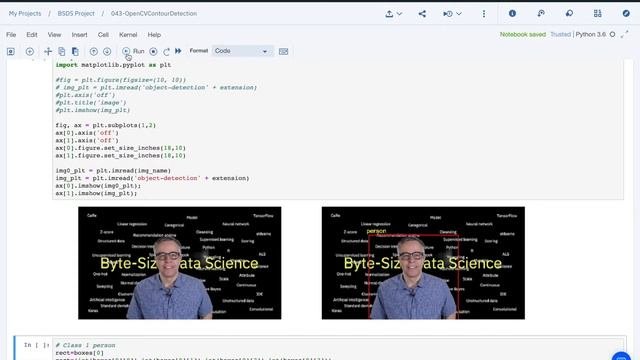Open the command palette keyboard icon
This screenshot has height=360, width=640.
(x=283, y=51)
